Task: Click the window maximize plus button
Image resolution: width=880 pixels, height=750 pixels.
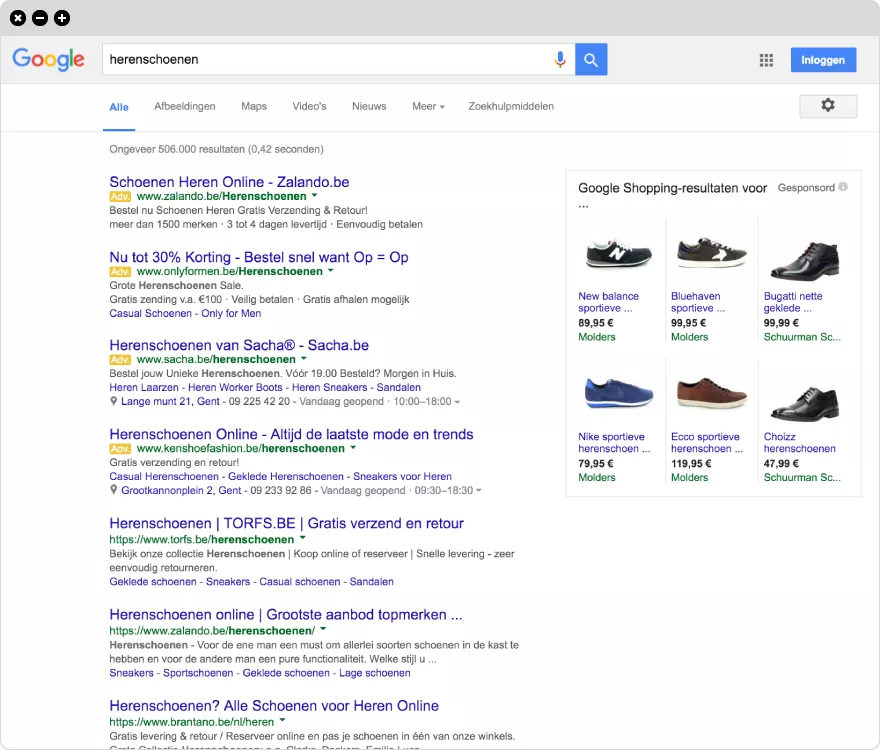Action: coord(62,18)
